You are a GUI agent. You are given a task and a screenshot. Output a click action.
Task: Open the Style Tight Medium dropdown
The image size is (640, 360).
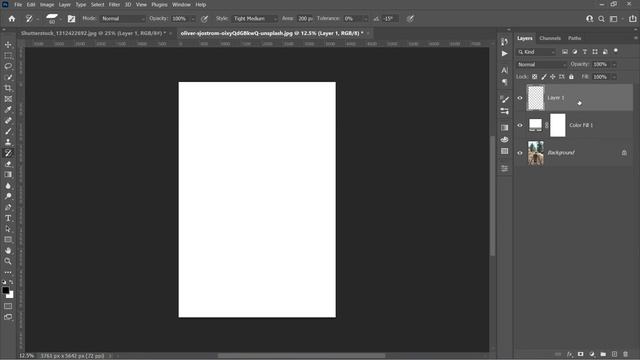[x=255, y=19]
